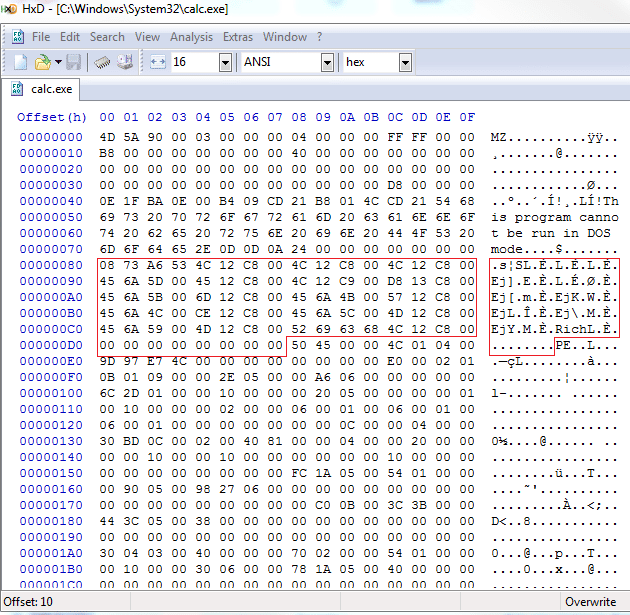Click inside the bytes per row field showing 16
Screen dimensions: 630x615
pos(195,62)
